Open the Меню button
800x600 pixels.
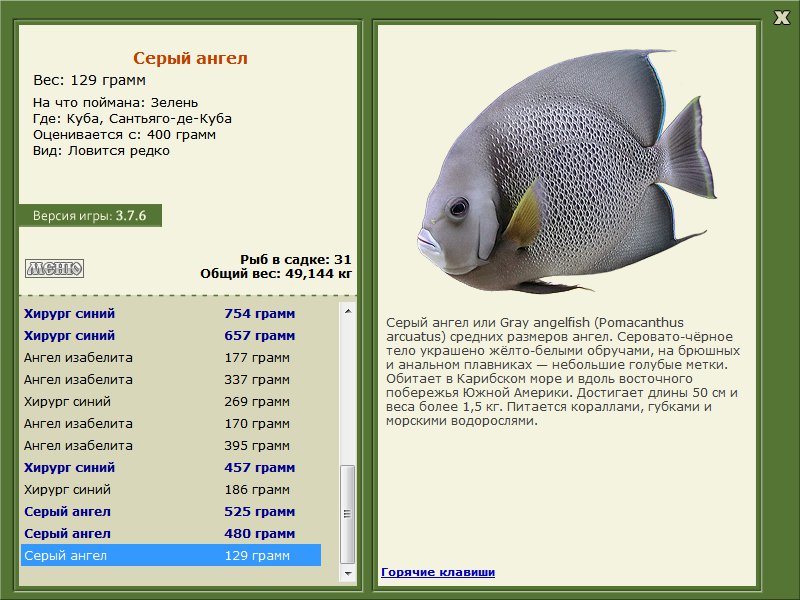[x=55, y=268]
